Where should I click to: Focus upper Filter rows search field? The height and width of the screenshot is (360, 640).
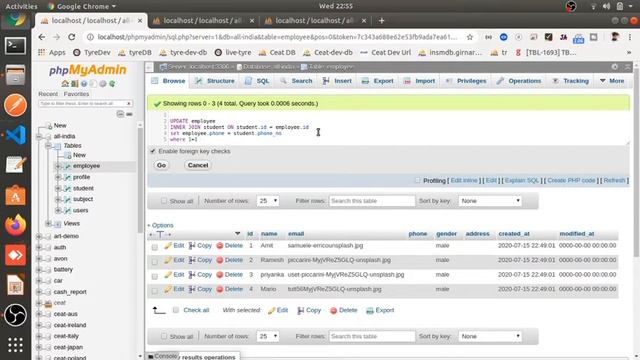(371, 201)
